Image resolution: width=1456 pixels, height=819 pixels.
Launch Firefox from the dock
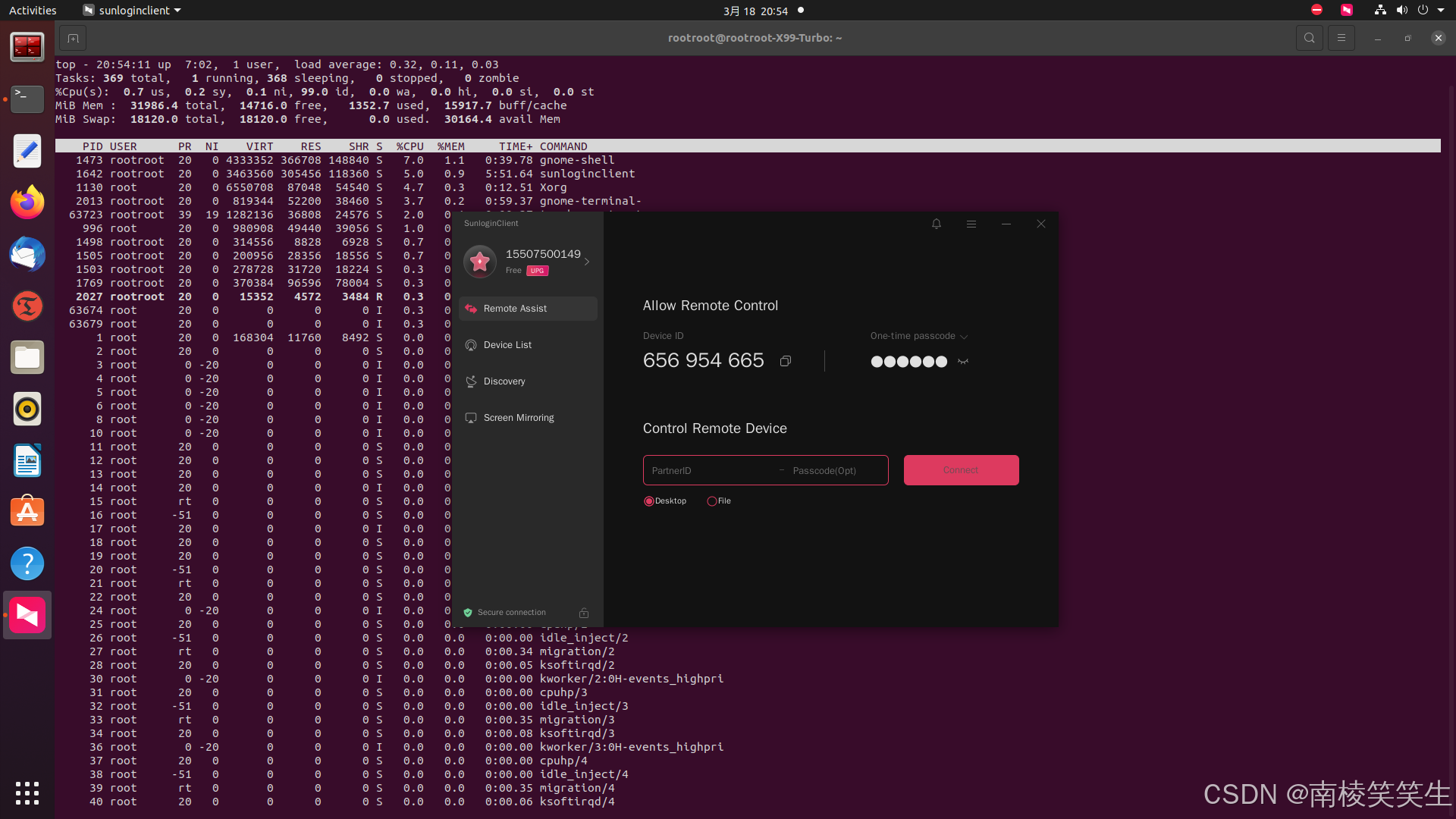[x=27, y=202]
